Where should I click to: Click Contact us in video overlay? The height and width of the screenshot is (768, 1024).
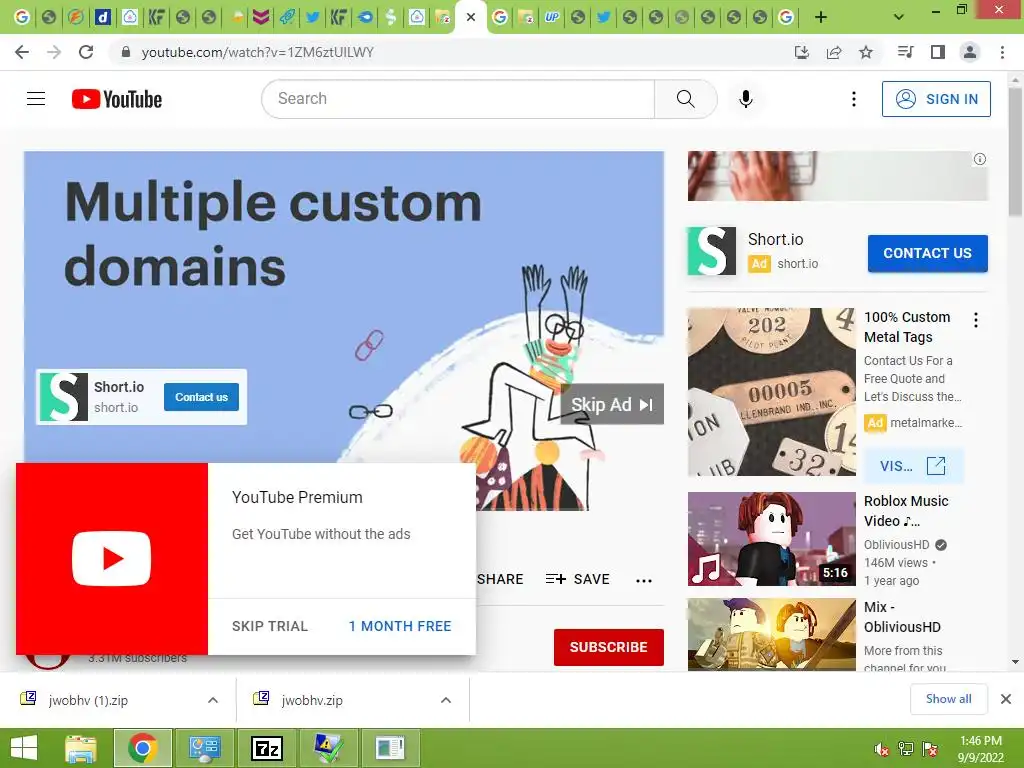201,397
